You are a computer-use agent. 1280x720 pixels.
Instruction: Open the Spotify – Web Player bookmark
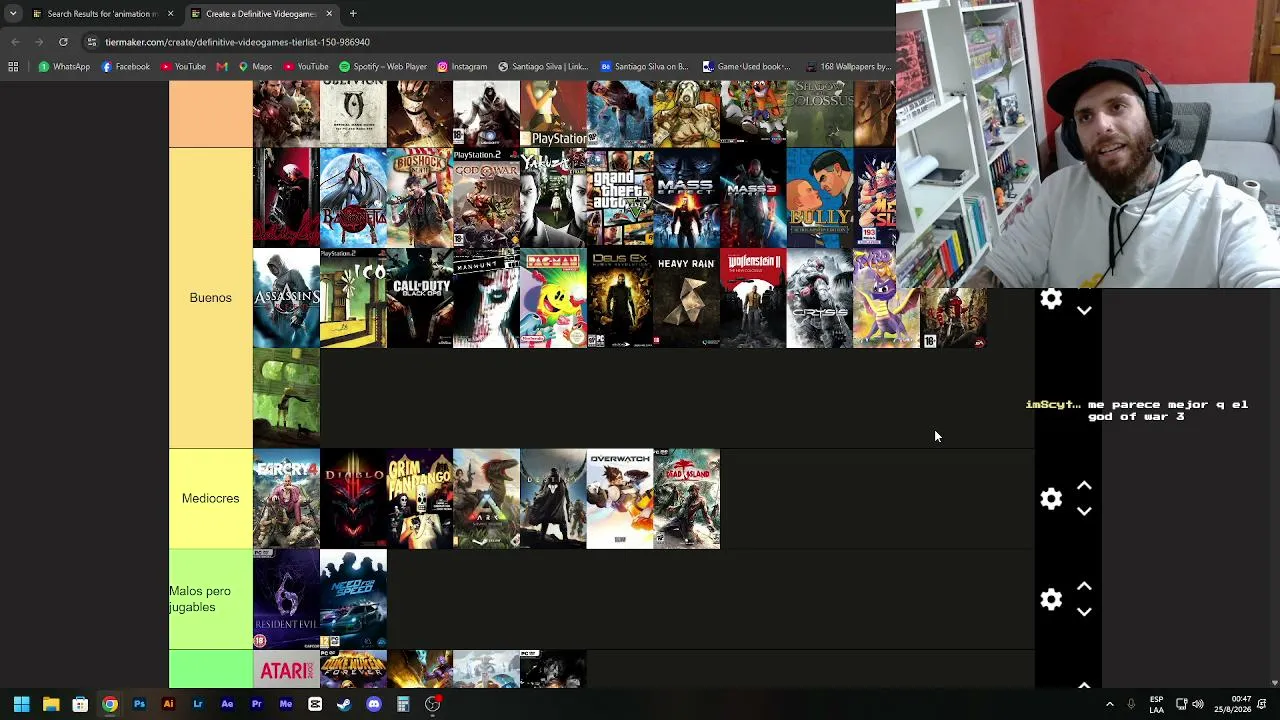383,67
